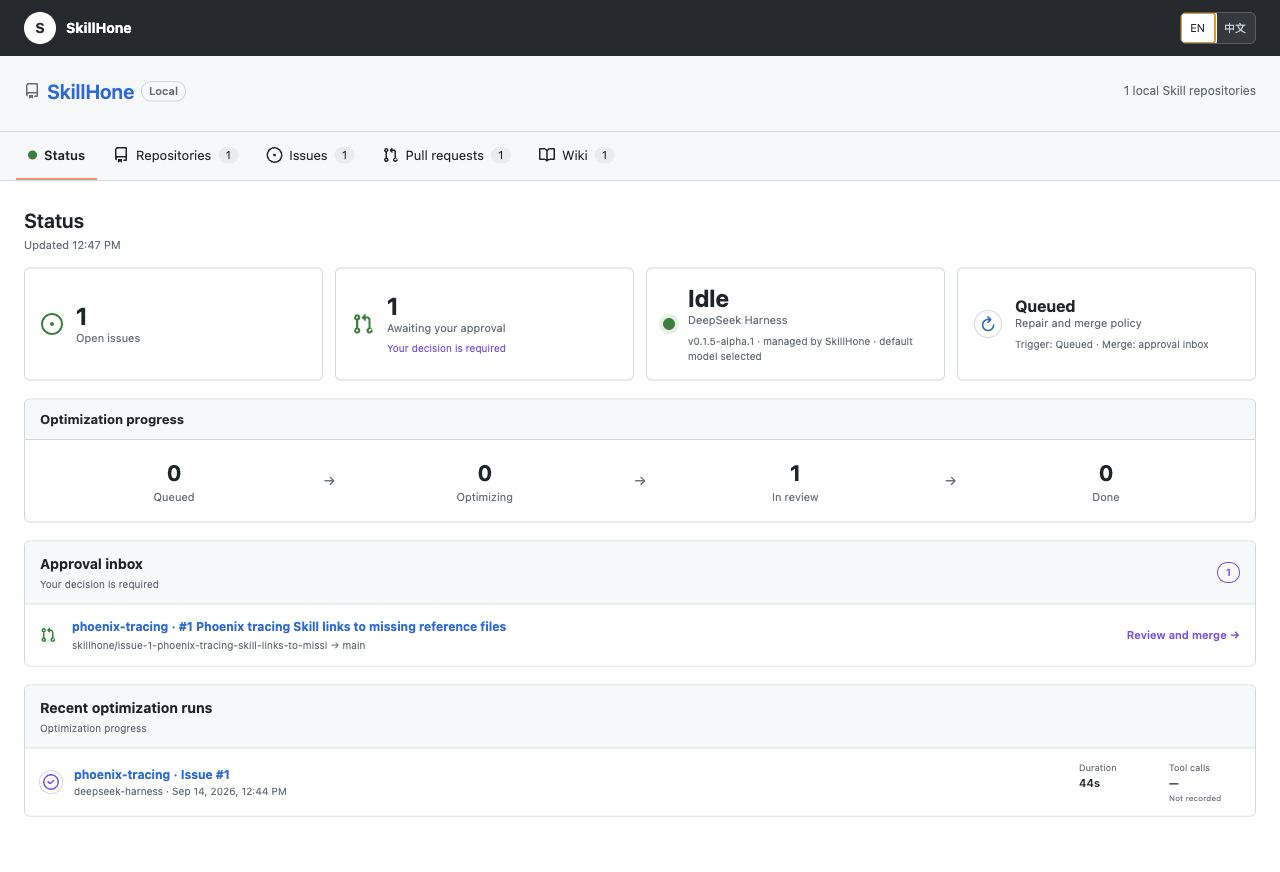Click the Open issues circle icon

52,324
